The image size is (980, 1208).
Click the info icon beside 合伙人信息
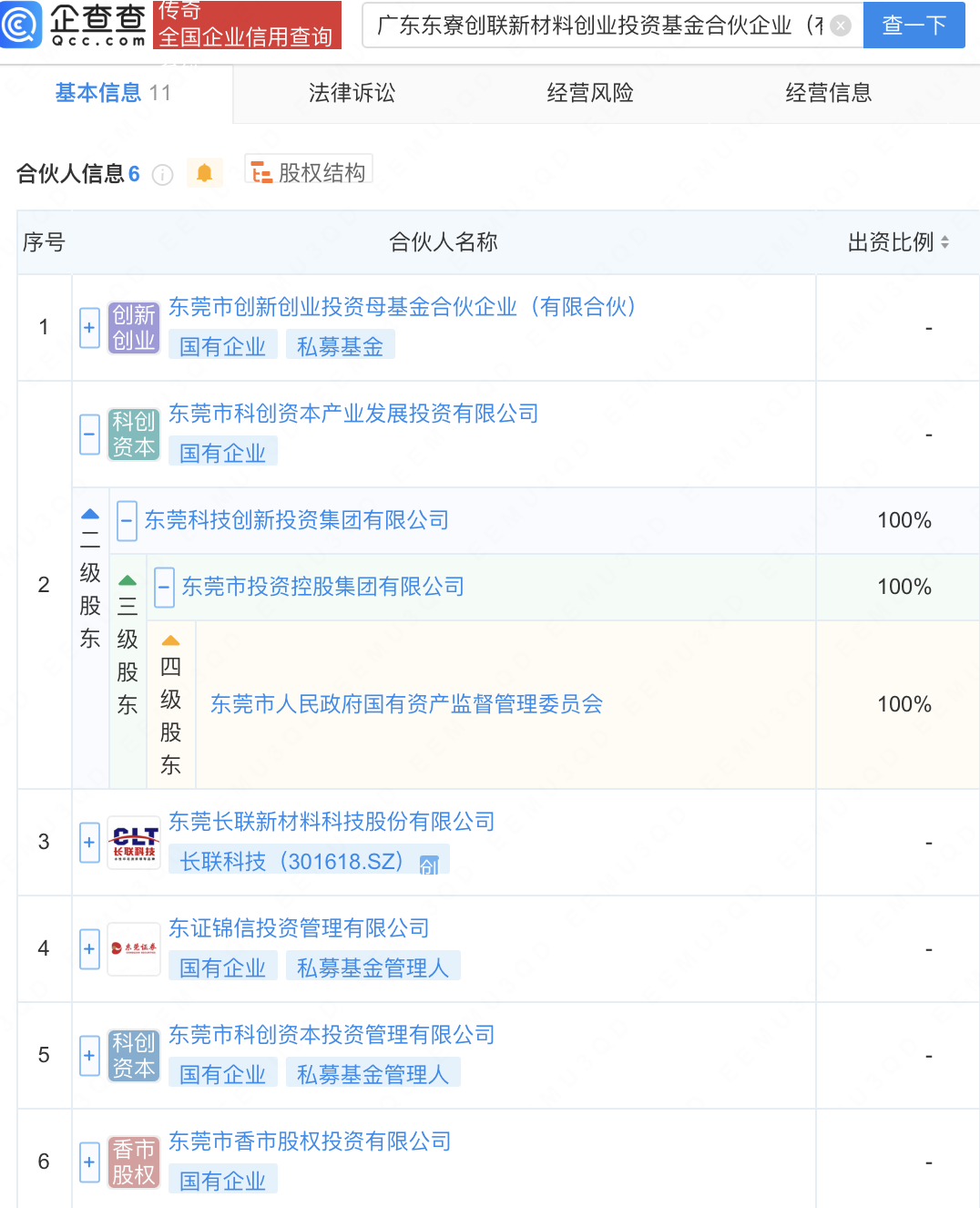(162, 175)
